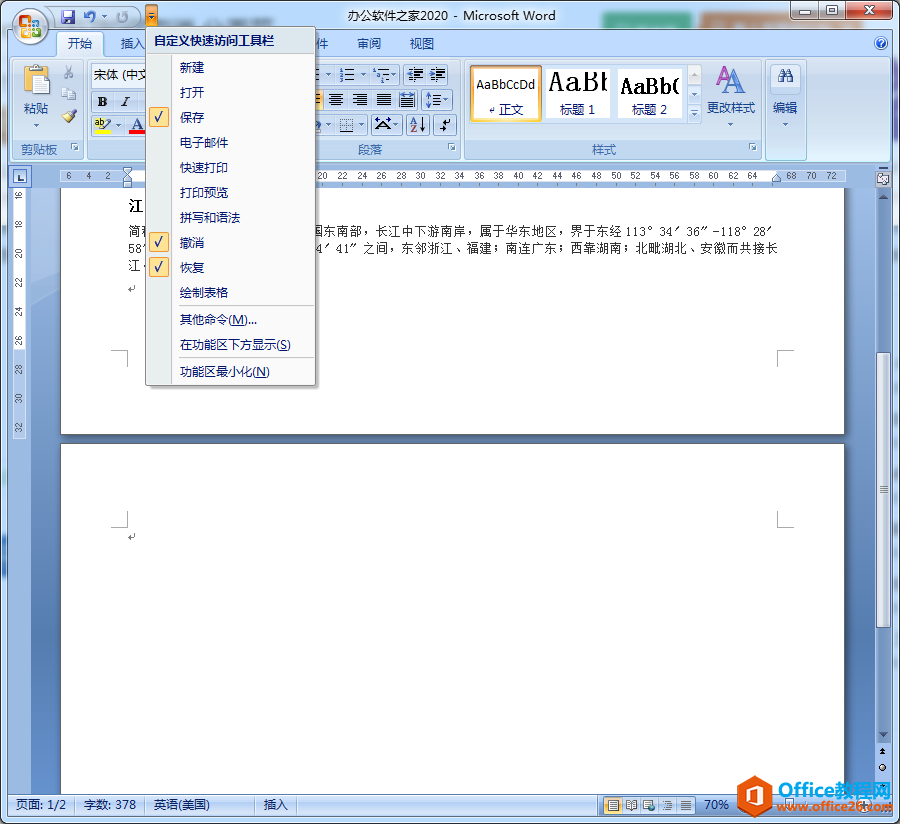
Task: Open the Editing binoculars group
Action: [785, 98]
